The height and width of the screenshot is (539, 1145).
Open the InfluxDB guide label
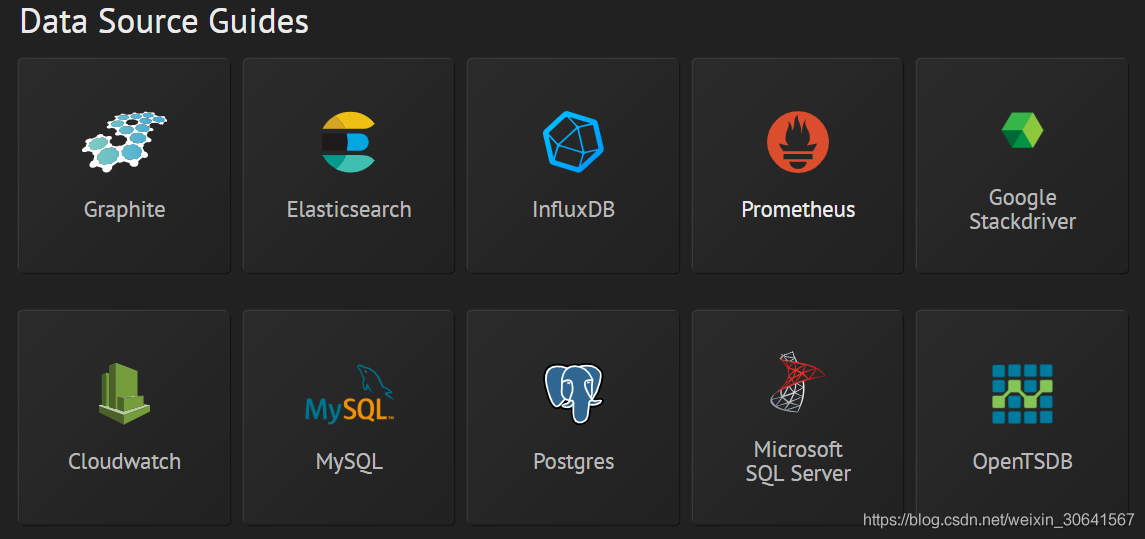coord(573,210)
